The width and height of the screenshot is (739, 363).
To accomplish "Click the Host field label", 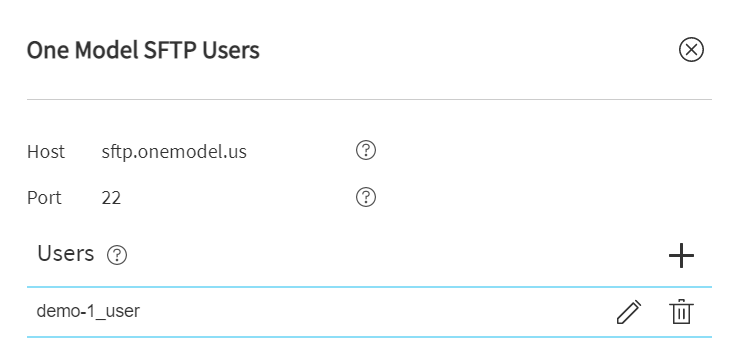I will pos(46,152).
